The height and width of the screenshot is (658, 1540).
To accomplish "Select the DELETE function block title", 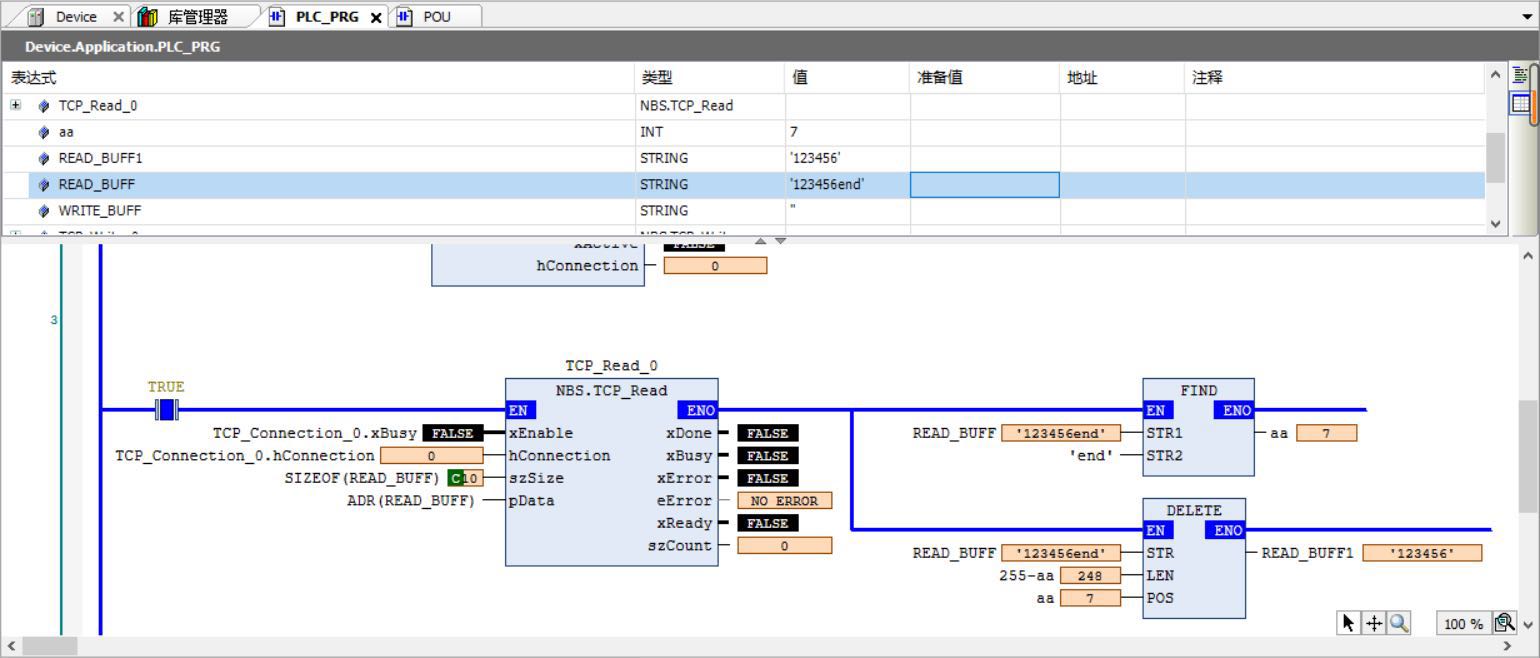I will pos(1194,511).
